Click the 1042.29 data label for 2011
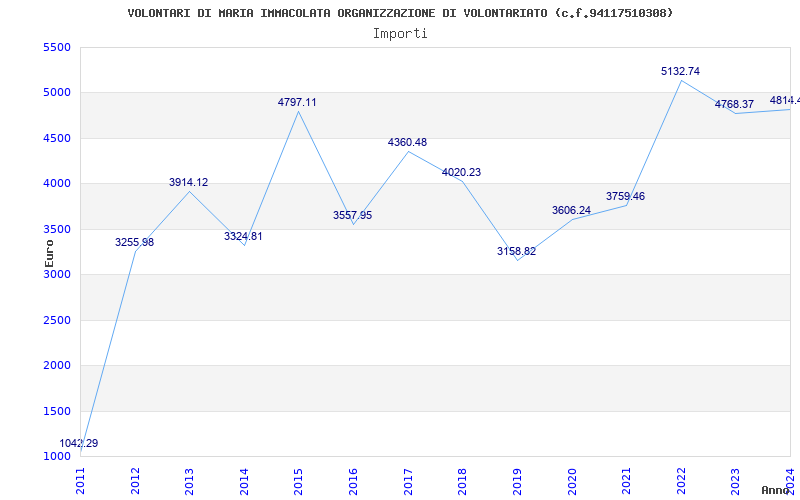The image size is (800, 500). pyautogui.click(x=79, y=443)
